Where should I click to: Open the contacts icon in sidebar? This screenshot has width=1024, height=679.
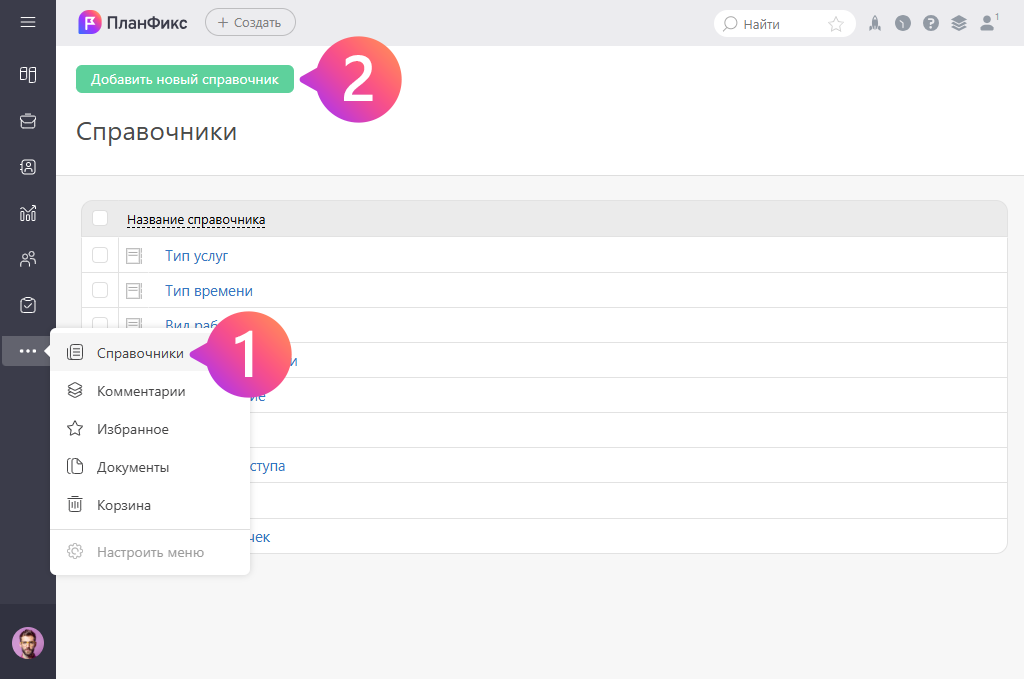(28, 167)
